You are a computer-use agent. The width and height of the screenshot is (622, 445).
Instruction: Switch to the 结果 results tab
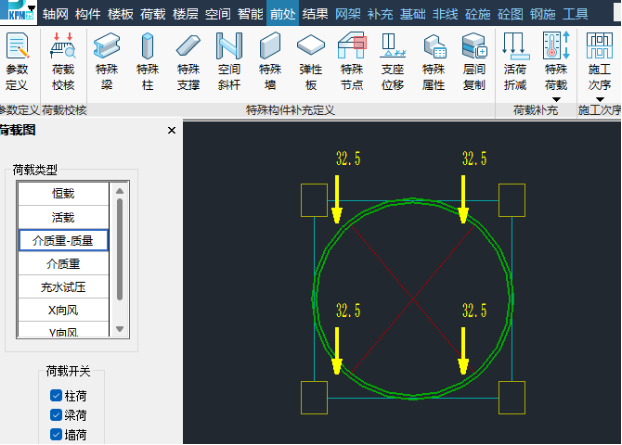click(x=314, y=13)
